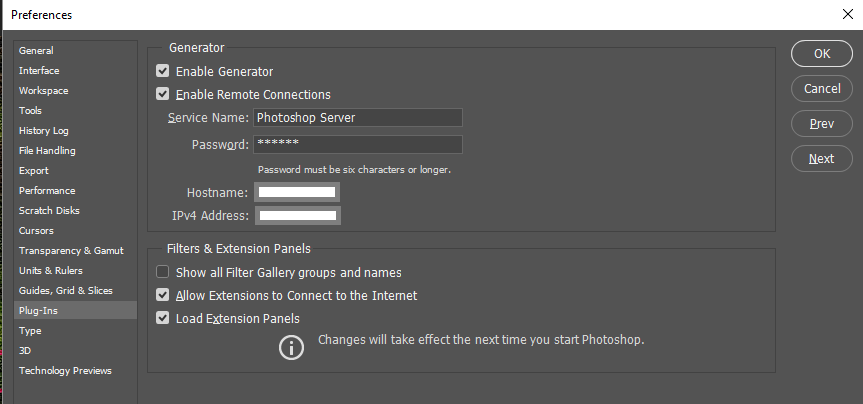This screenshot has width=863, height=404.
Task: Open Scratch Disks settings
Action: 49,211
